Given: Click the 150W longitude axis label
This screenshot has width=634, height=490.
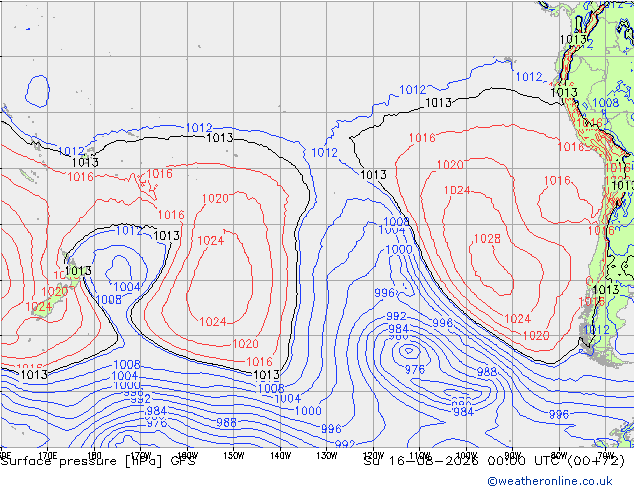Looking at the screenshot, I should (x=234, y=455).
